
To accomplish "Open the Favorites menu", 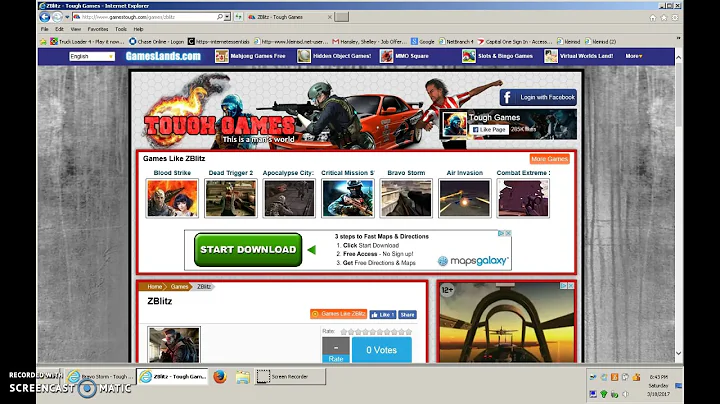I will coord(98,29).
